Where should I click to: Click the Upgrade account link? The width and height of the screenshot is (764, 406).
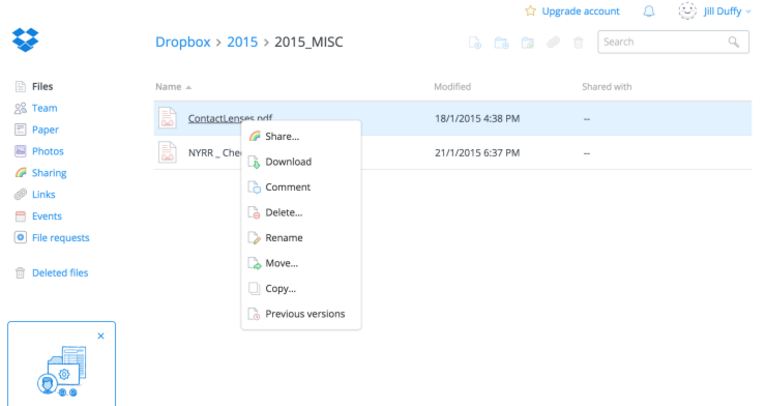(x=580, y=11)
